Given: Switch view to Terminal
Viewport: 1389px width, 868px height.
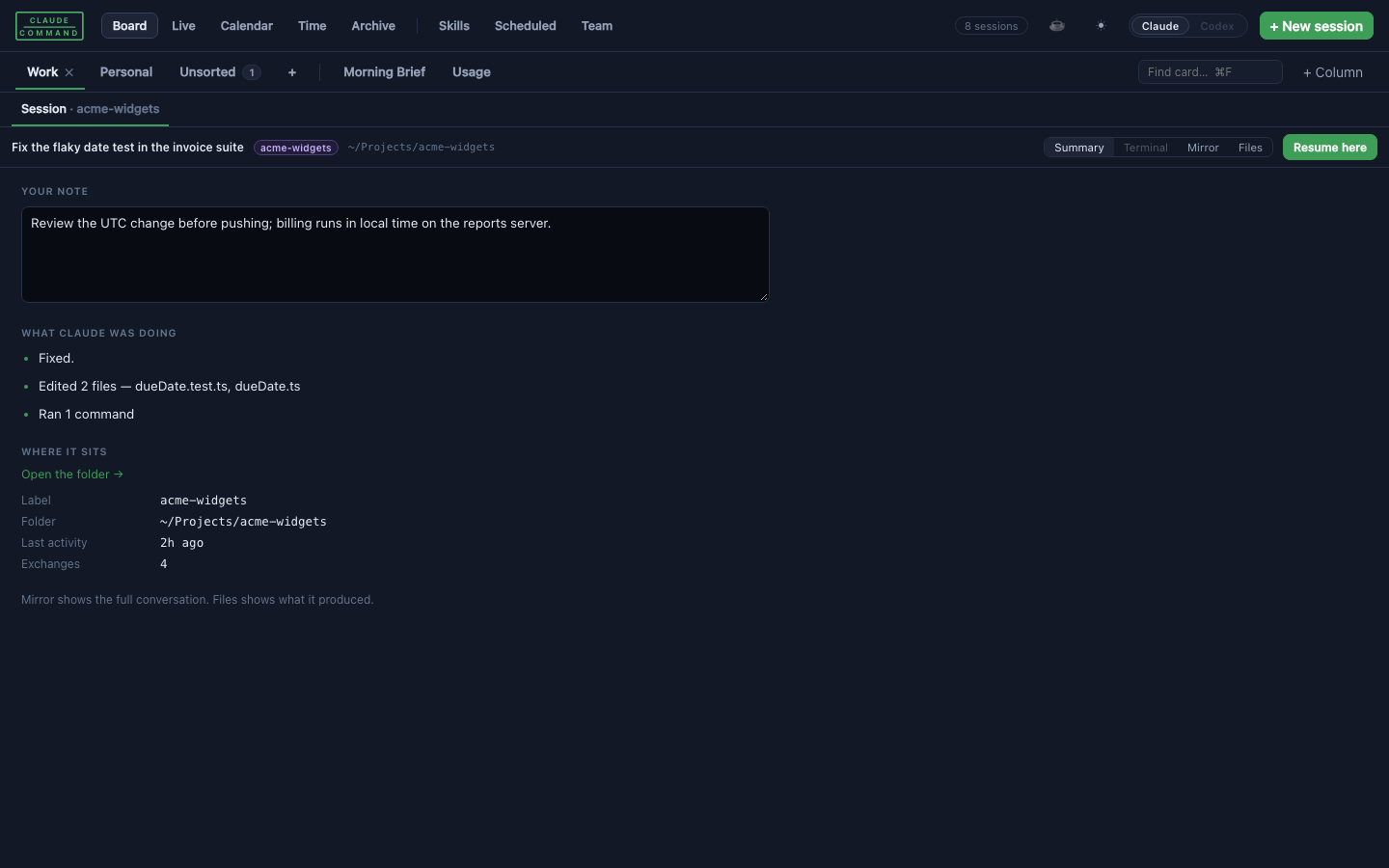Looking at the screenshot, I should pos(1146,148).
